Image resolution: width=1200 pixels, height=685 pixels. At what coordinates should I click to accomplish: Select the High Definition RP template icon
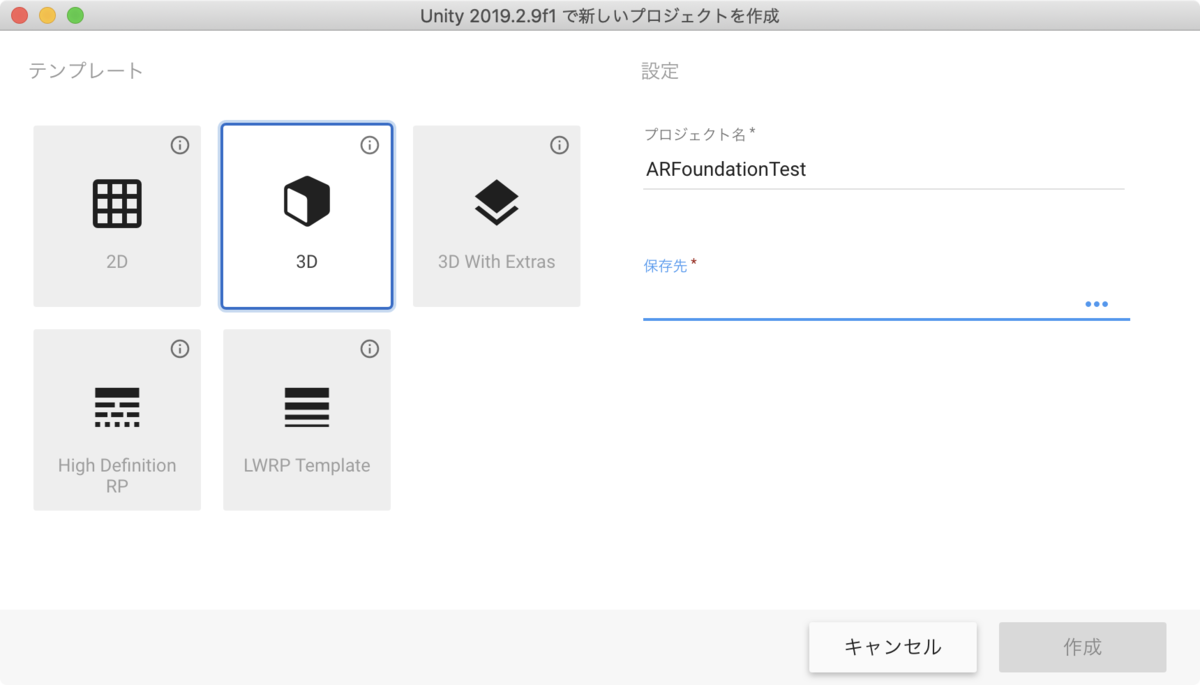(117, 407)
